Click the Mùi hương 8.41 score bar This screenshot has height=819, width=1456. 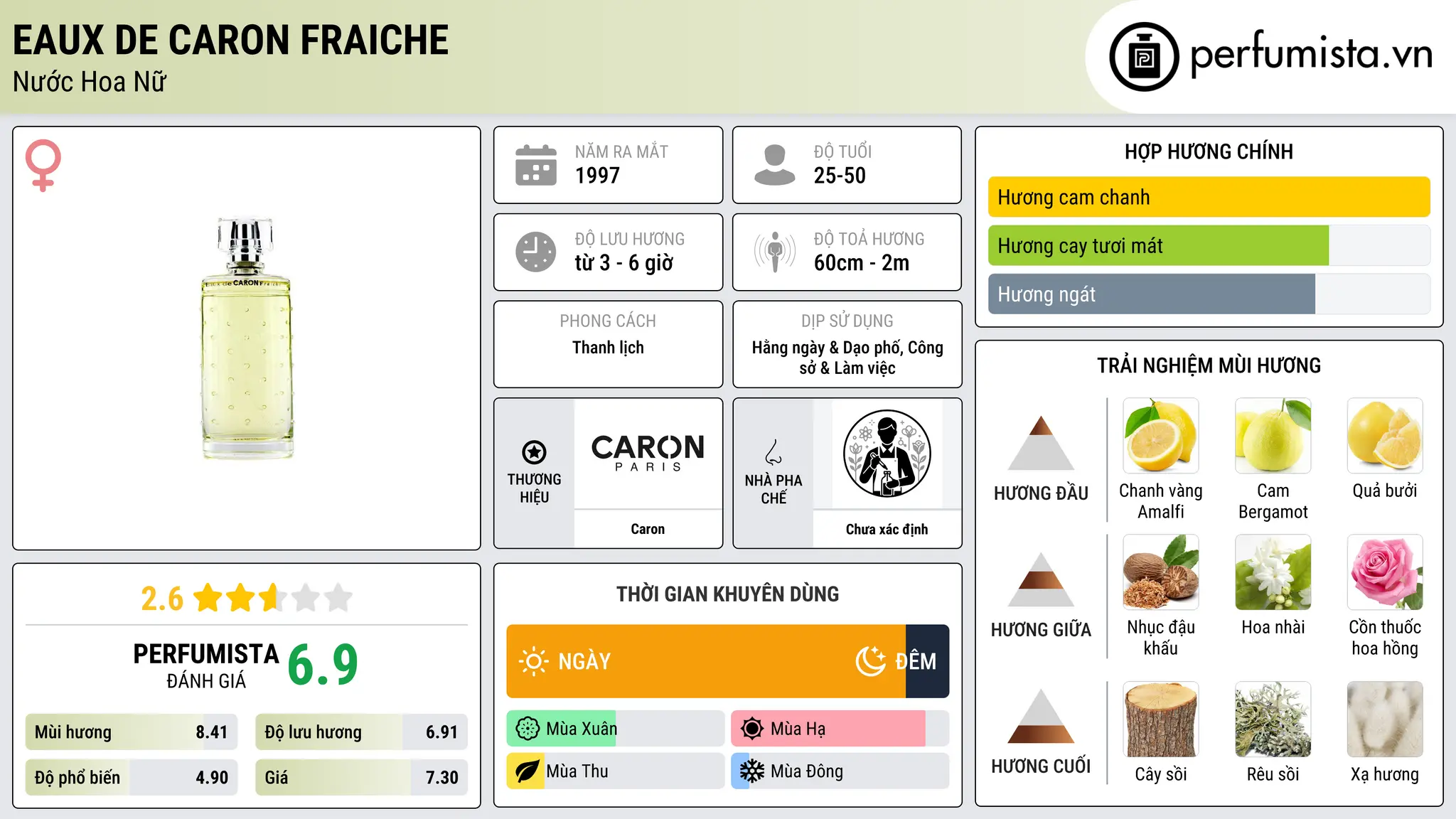tap(132, 732)
